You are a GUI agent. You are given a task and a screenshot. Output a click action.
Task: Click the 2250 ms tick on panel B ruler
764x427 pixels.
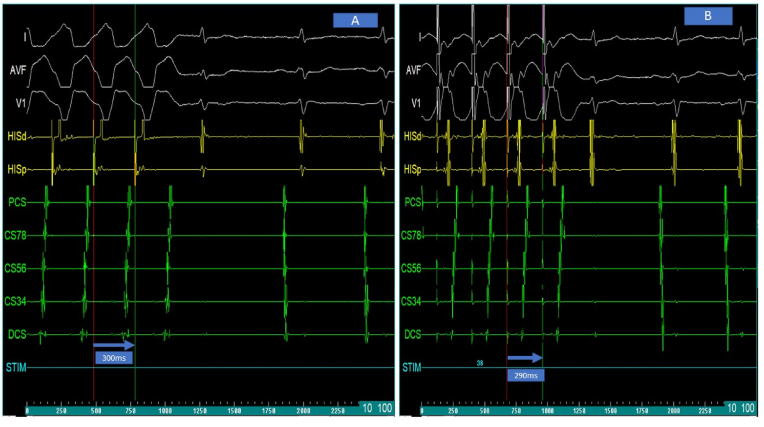705,411
